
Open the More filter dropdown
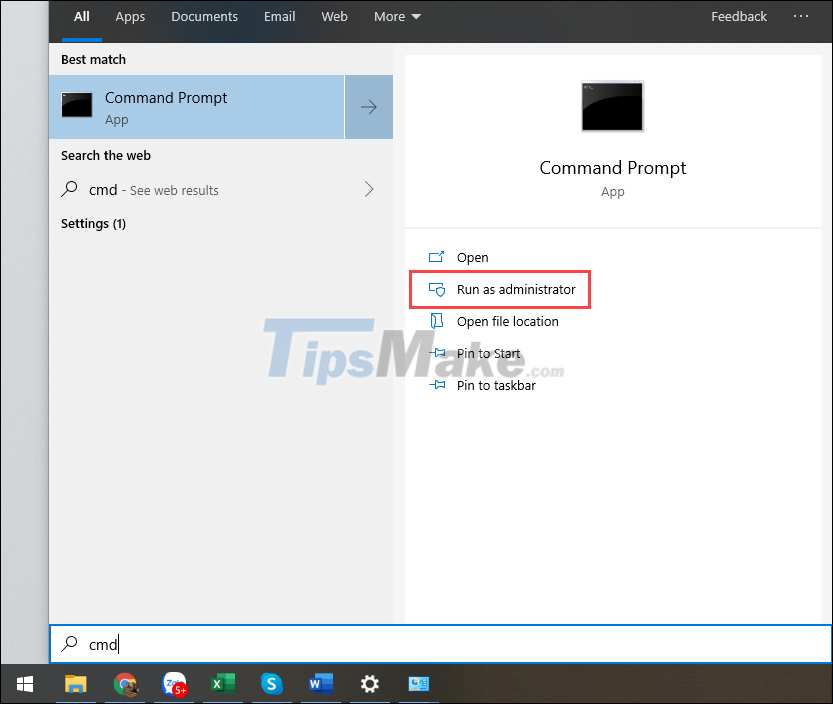pos(396,16)
